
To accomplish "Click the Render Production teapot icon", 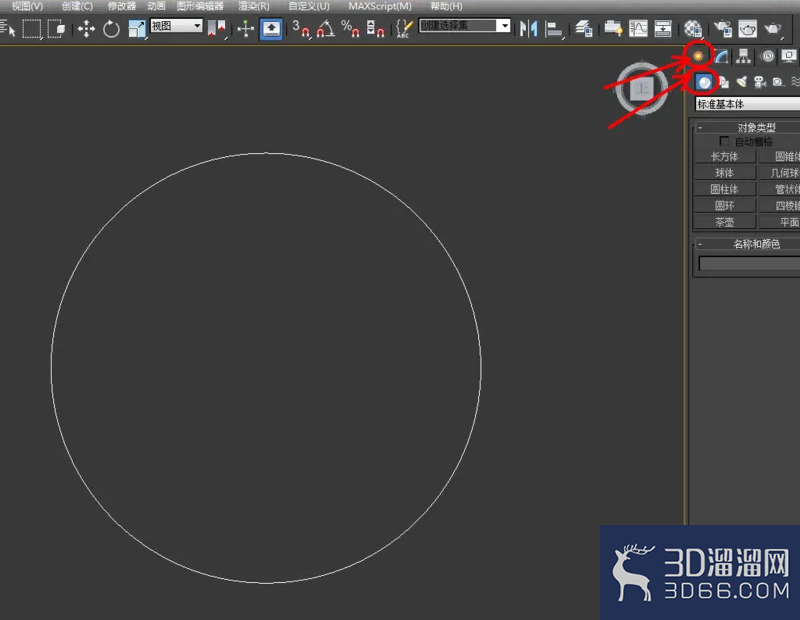I will (773, 29).
